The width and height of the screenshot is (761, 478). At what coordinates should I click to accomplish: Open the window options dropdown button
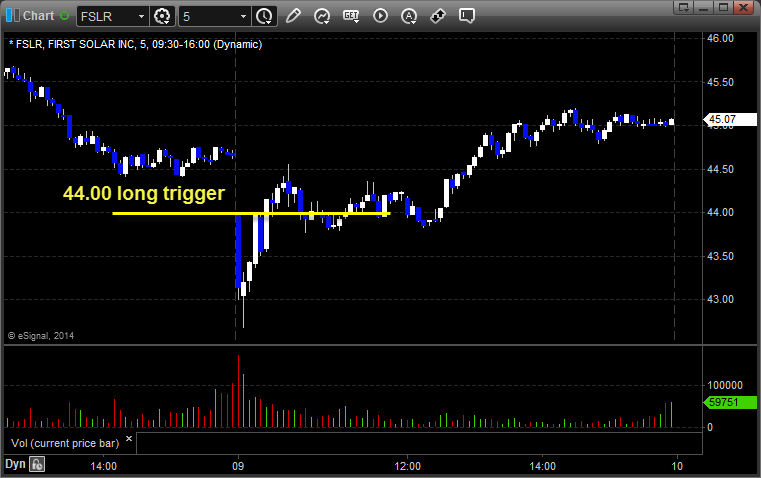coord(684,7)
